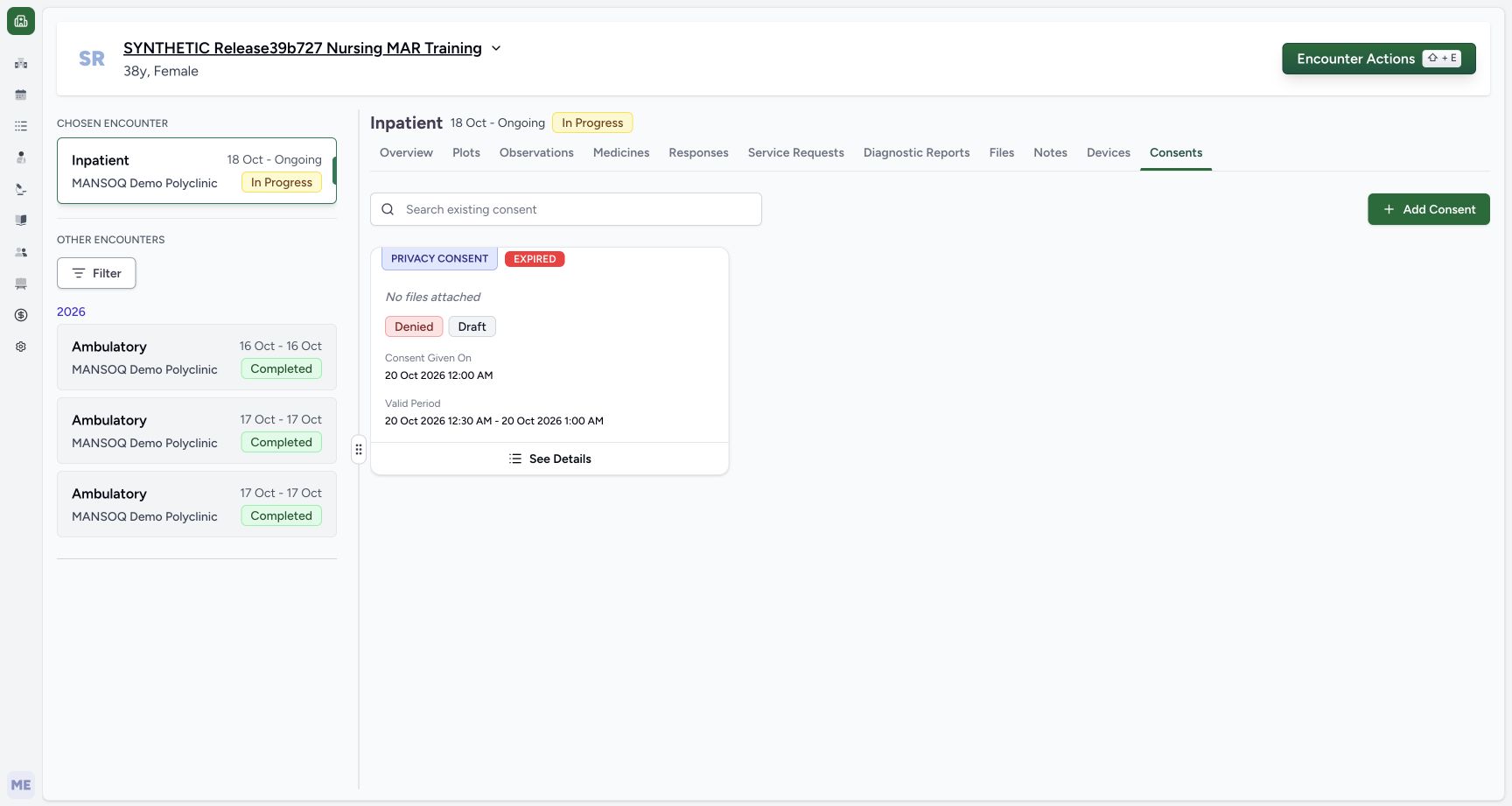Click the search magnifier icon
This screenshot has width=1512, height=806.
pos(388,209)
